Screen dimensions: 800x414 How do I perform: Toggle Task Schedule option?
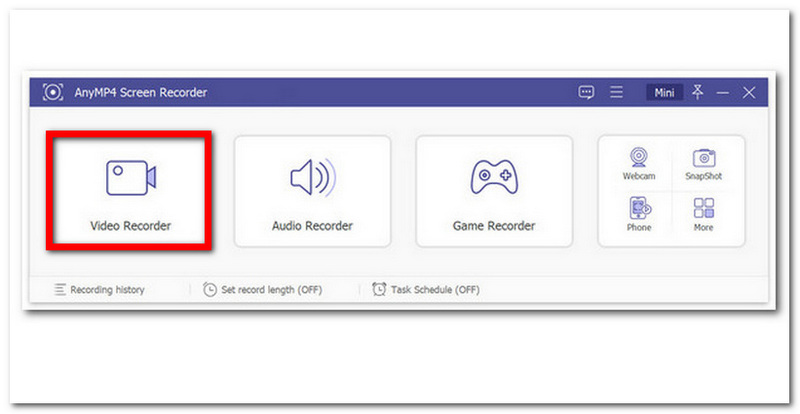(426, 289)
